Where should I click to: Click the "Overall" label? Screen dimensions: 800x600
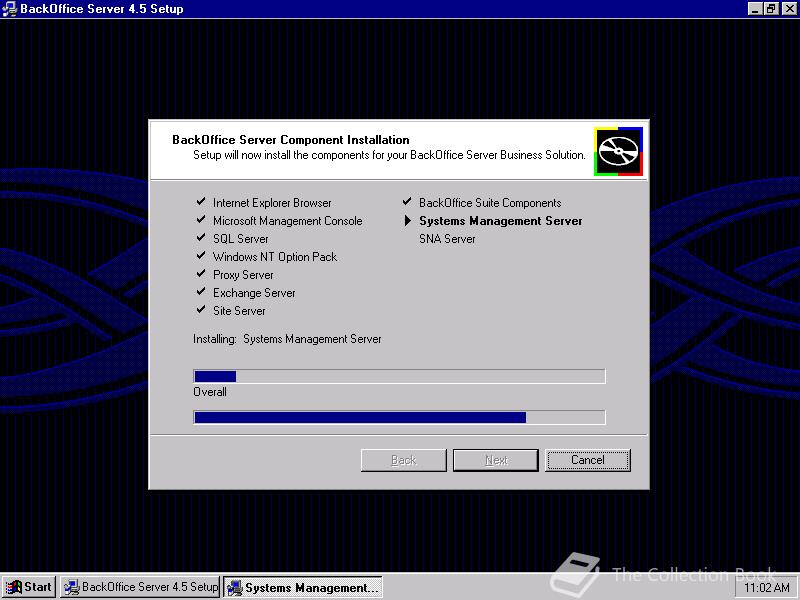(x=210, y=392)
